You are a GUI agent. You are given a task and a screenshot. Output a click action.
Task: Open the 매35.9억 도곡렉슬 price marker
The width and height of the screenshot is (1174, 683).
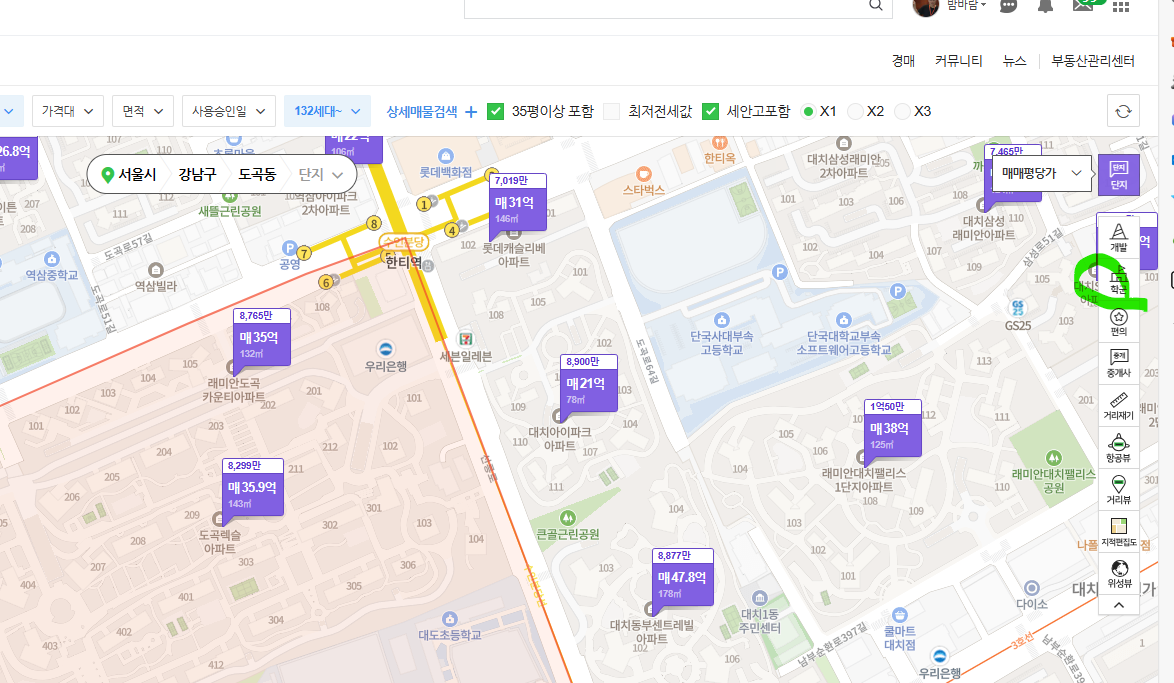pos(254,487)
